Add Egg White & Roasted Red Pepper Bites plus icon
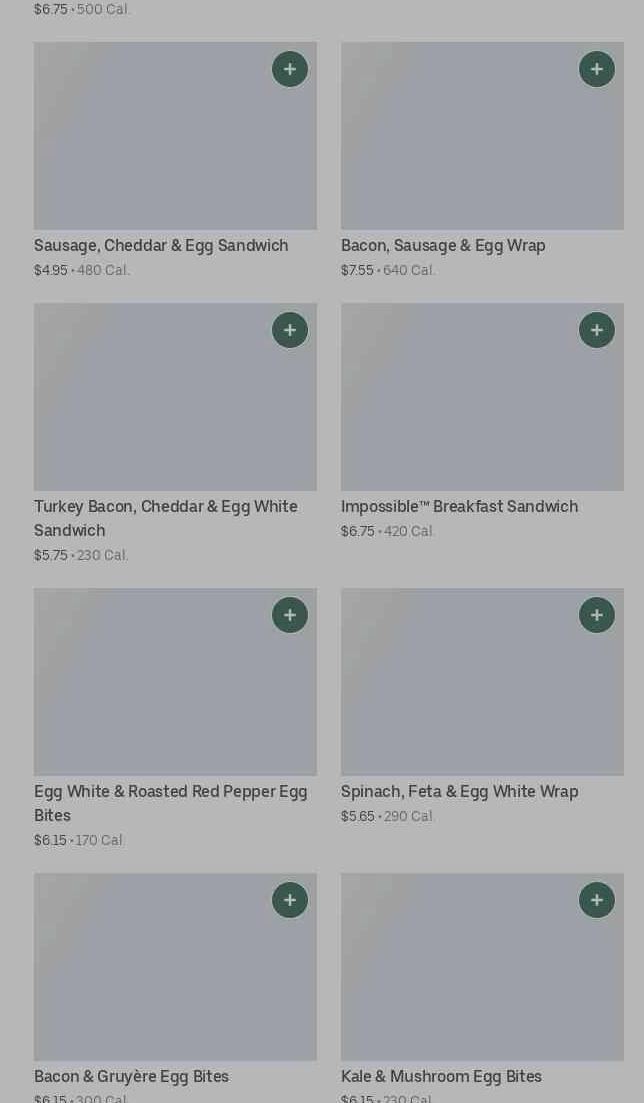Image resolution: width=644 pixels, height=1103 pixels. [x=290, y=615]
